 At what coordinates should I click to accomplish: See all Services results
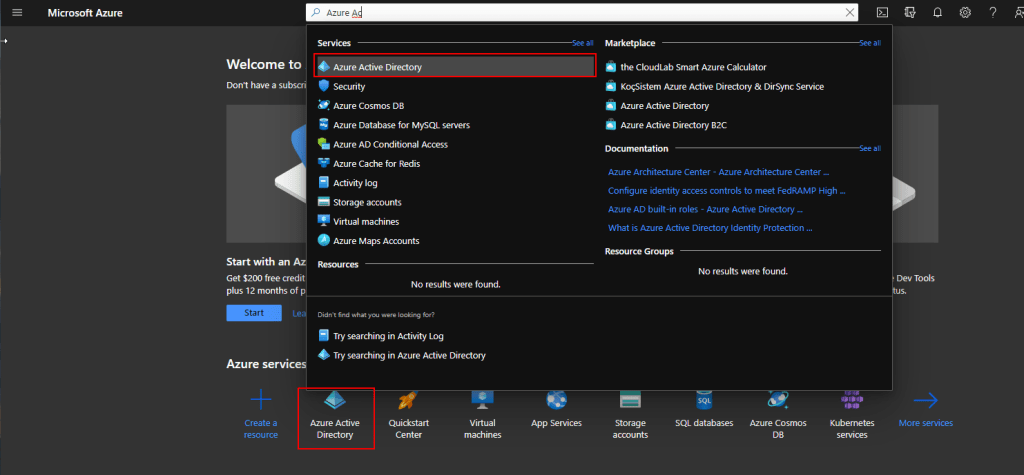(582, 43)
